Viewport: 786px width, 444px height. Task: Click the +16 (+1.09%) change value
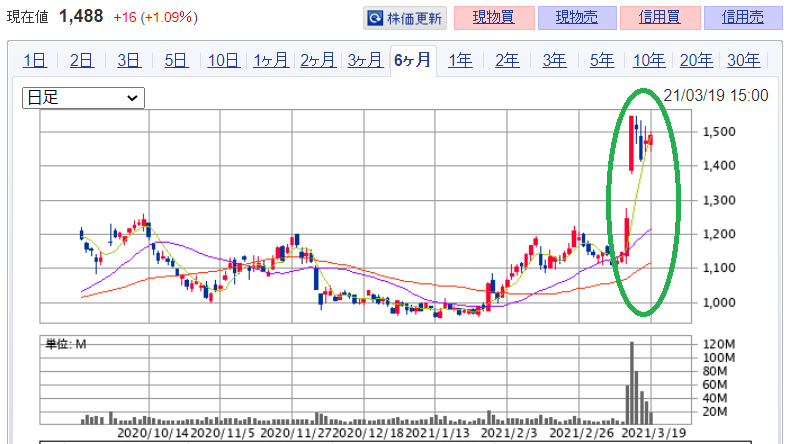tap(155, 18)
